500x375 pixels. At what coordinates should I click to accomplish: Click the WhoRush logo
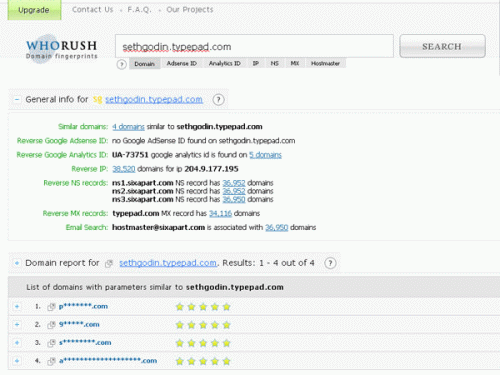pos(62,49)
